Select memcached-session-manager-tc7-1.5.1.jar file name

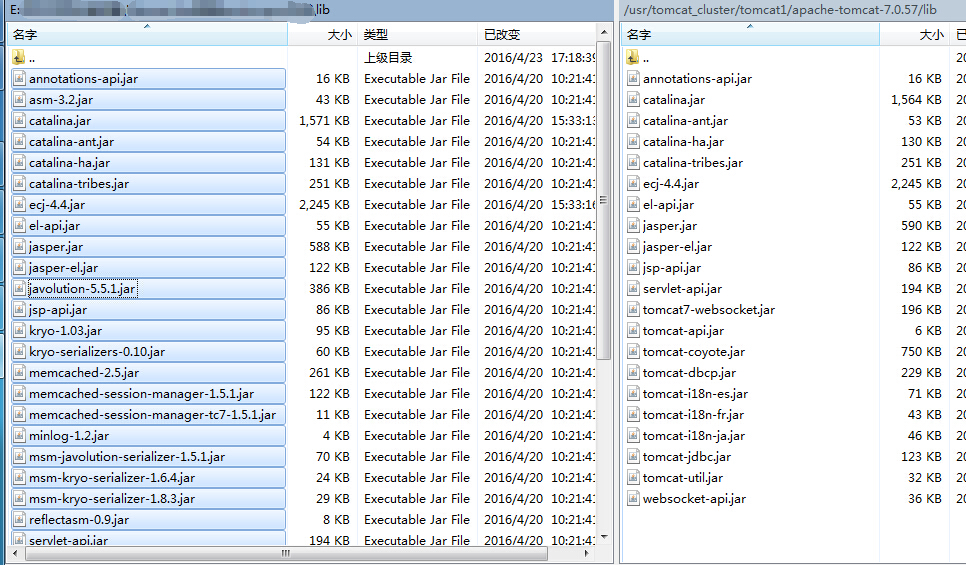152,415
